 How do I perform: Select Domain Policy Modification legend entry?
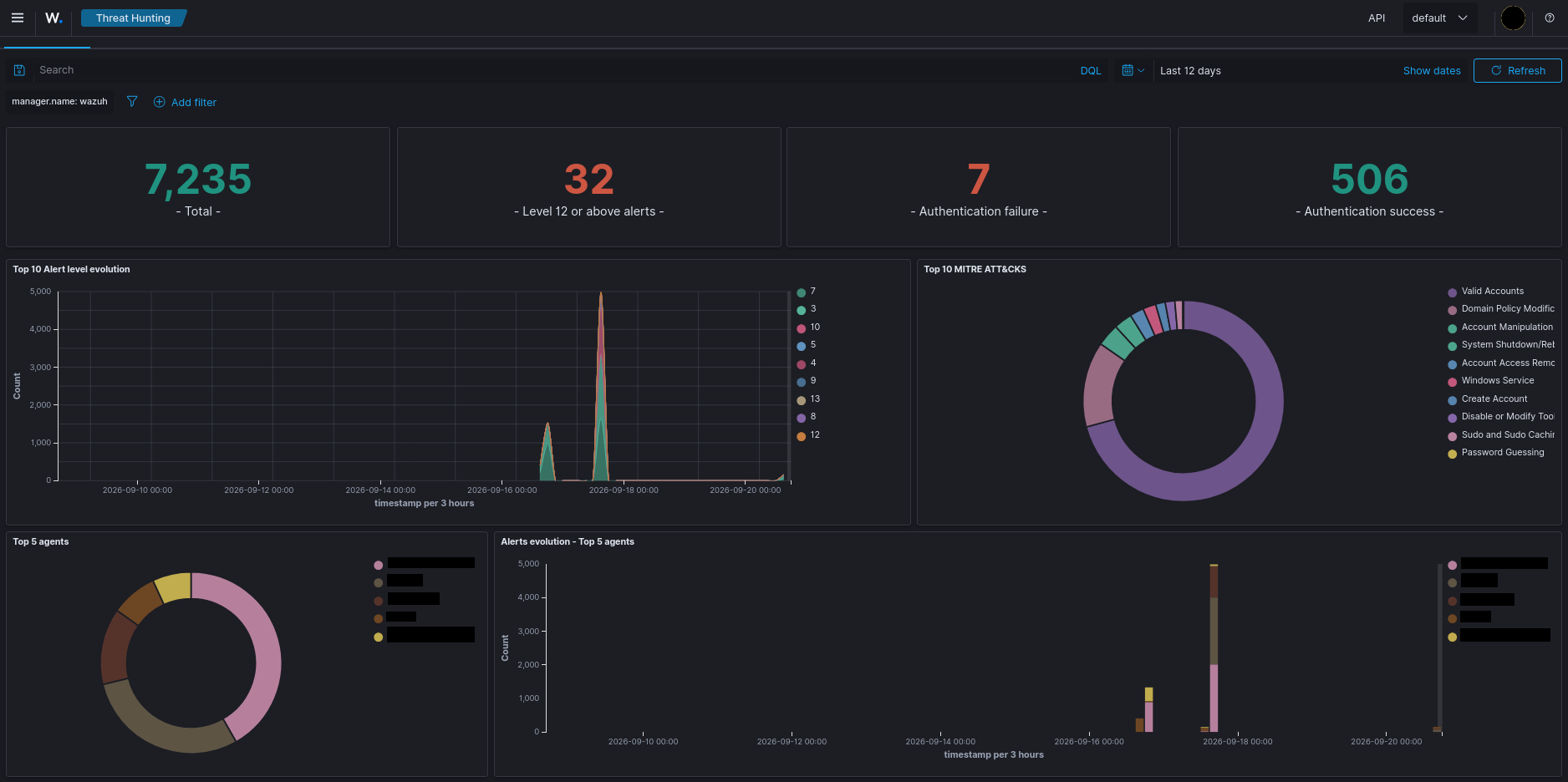click(1501, 309)
